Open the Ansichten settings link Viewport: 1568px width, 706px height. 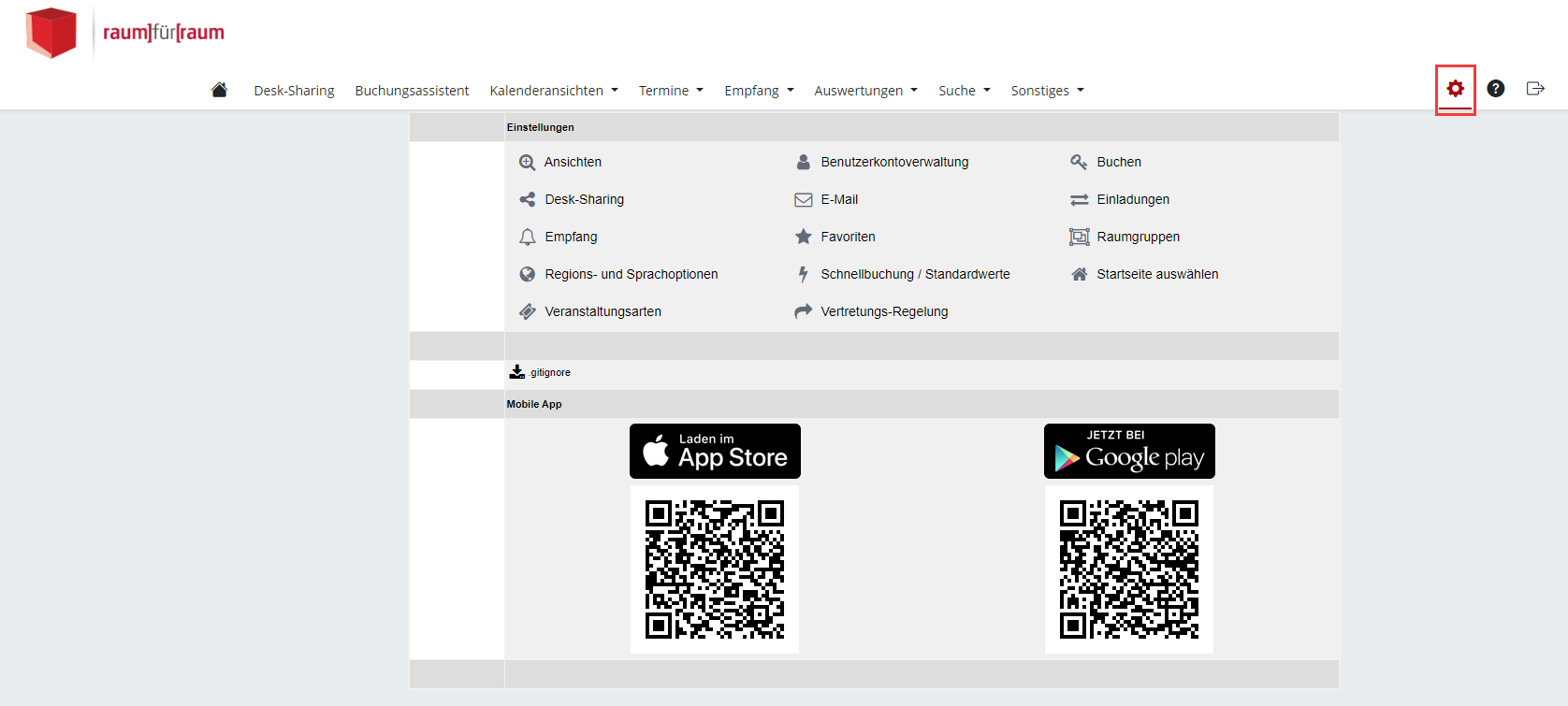(573, 162)
